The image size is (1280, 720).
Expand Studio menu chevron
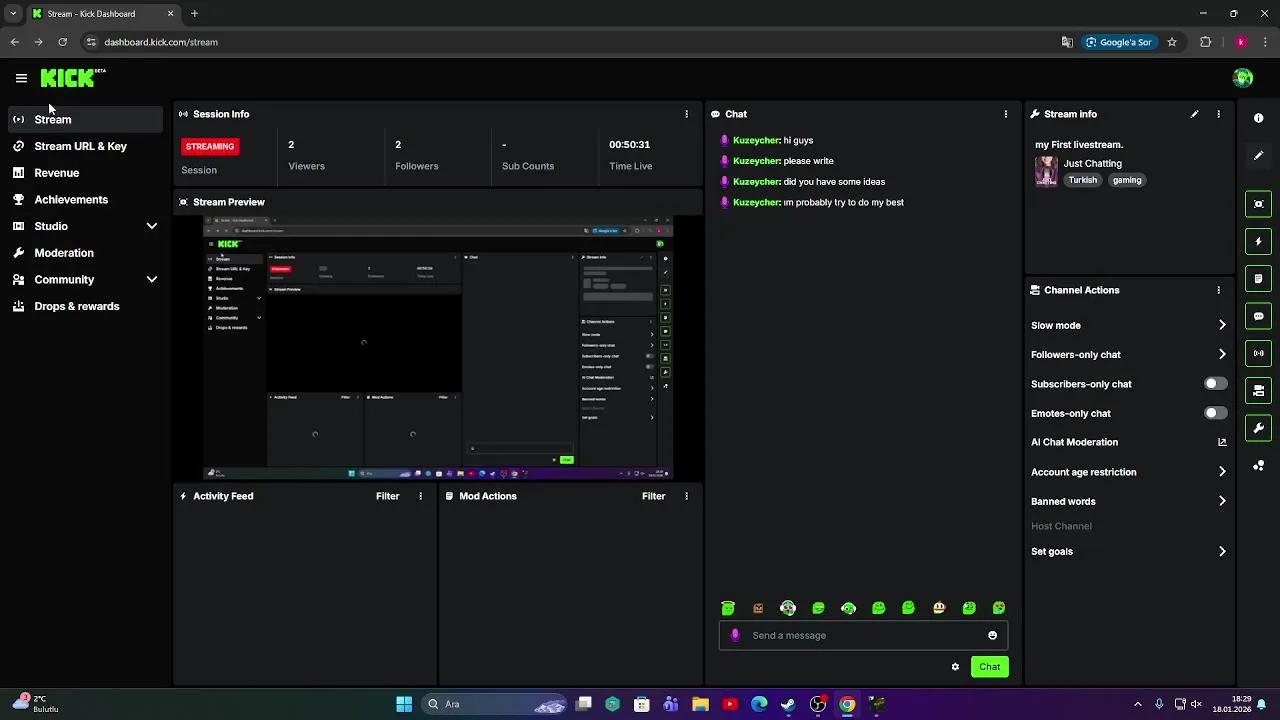click(152, 226)
